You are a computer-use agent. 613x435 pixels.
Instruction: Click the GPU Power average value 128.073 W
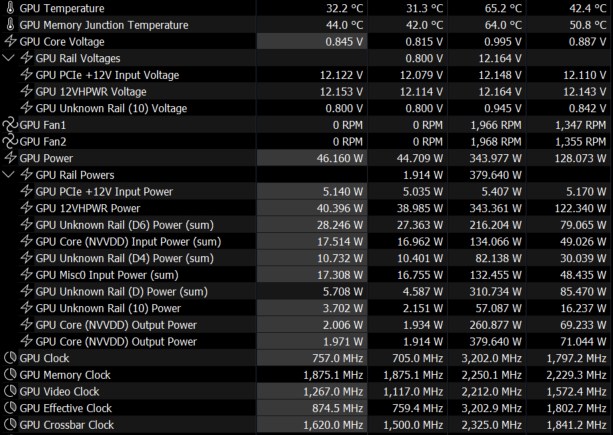581,158
